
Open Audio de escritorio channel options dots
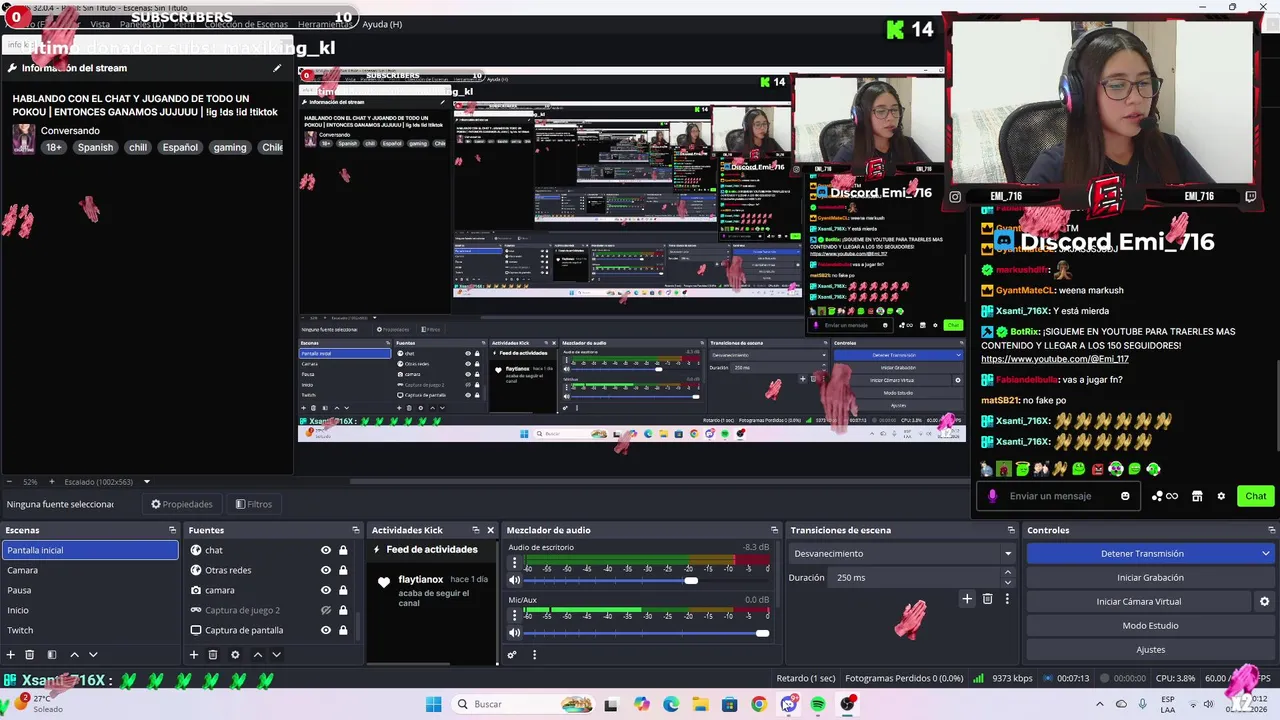point(515,563)
